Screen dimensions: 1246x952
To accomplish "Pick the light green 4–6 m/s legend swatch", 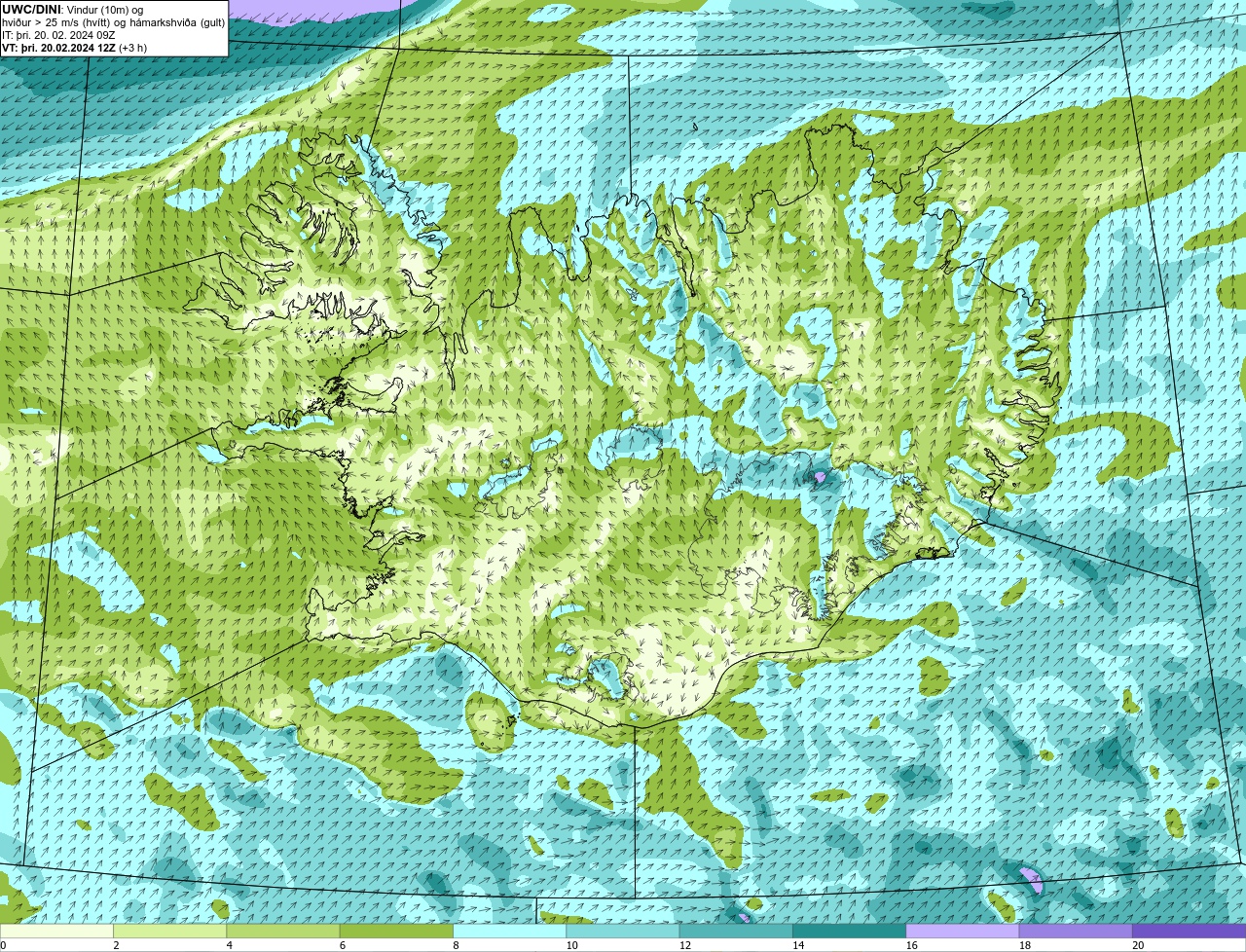I will coord(283,931).
